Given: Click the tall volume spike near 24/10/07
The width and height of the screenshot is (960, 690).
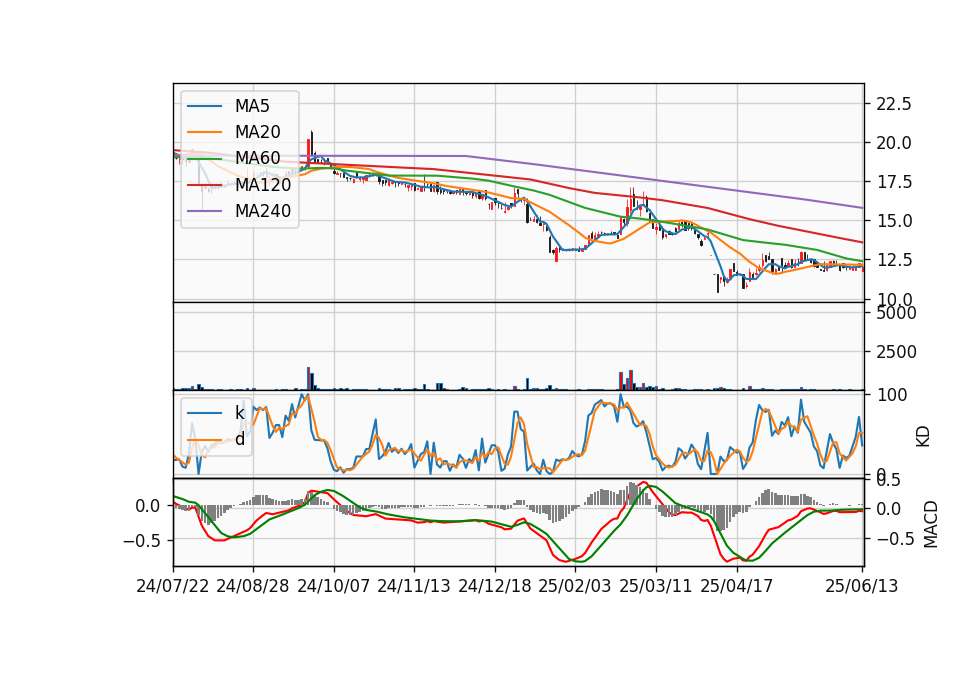Looking at the screenshot, I should coord(309,378).
